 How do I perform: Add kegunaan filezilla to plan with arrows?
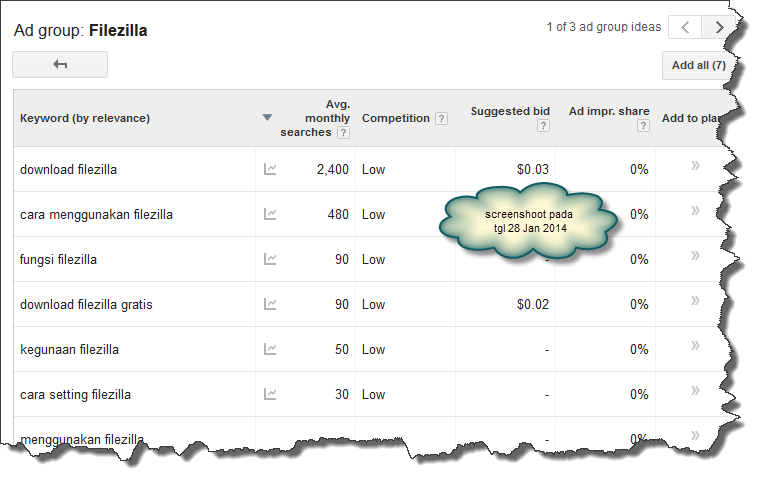(x=695, y=347)
